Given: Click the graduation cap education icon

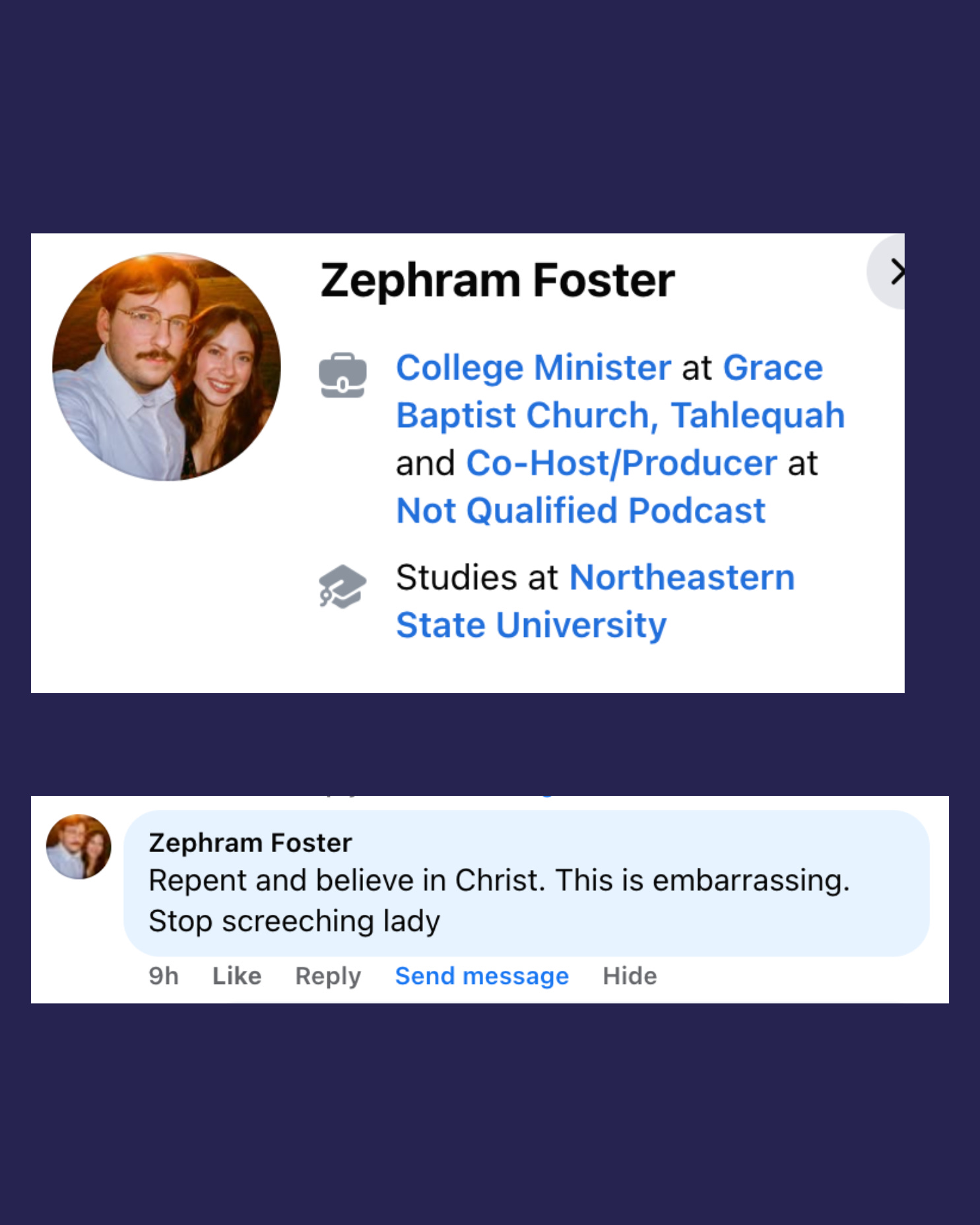Looking at the screenshot, I should tap(343, 586).
